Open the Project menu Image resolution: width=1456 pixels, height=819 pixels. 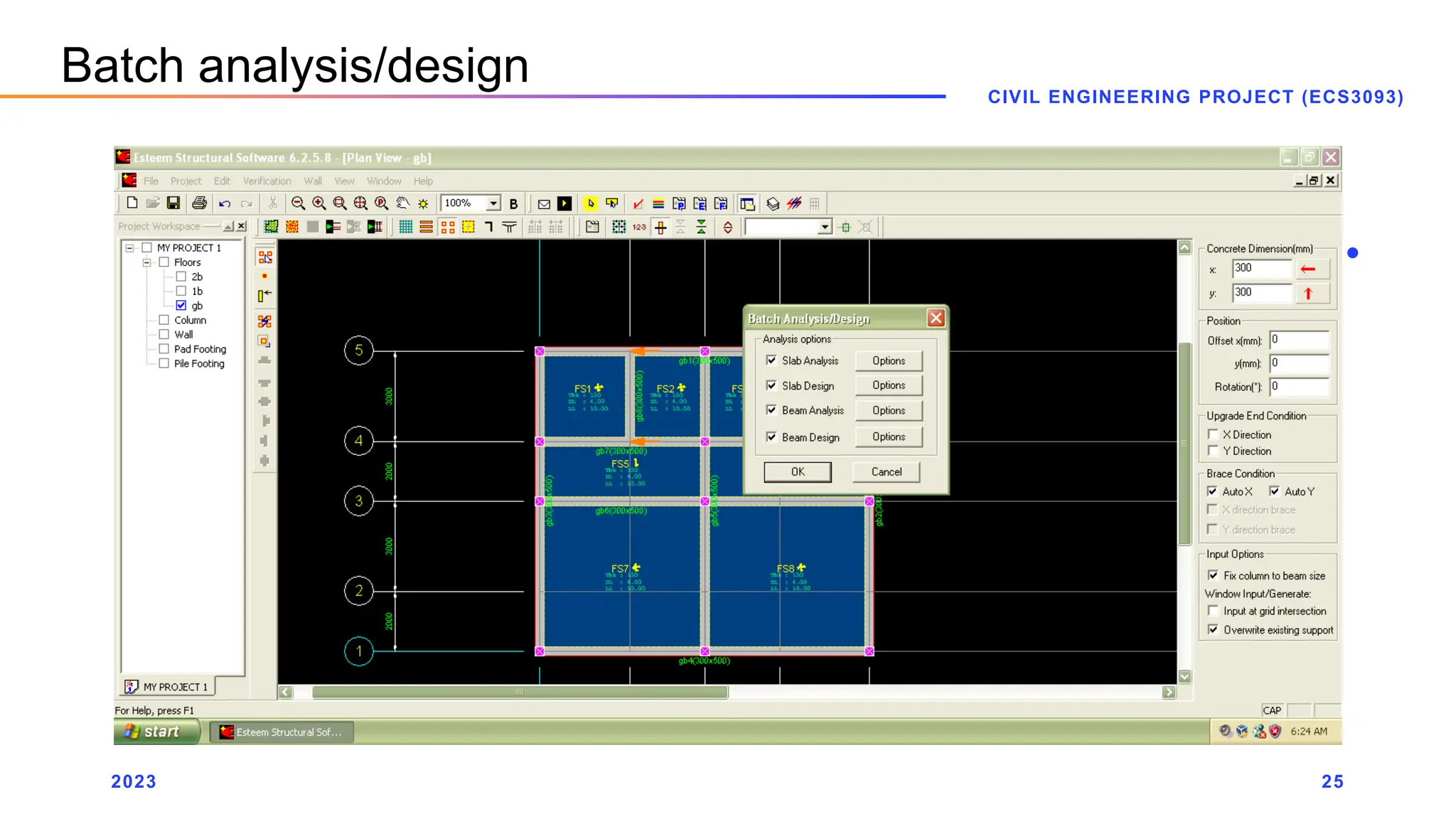pos(186,181)
